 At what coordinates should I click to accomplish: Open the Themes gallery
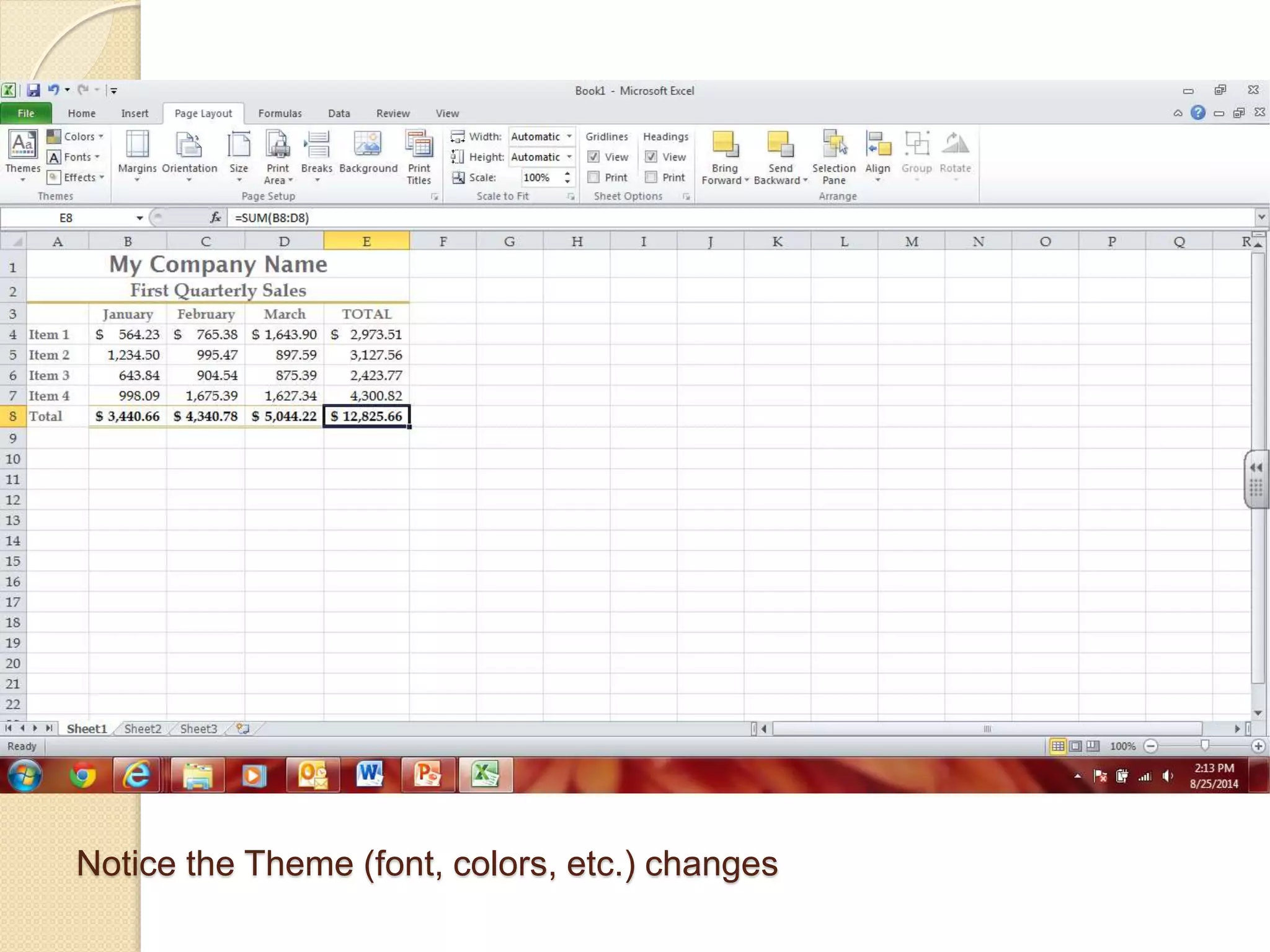(23, 155)
